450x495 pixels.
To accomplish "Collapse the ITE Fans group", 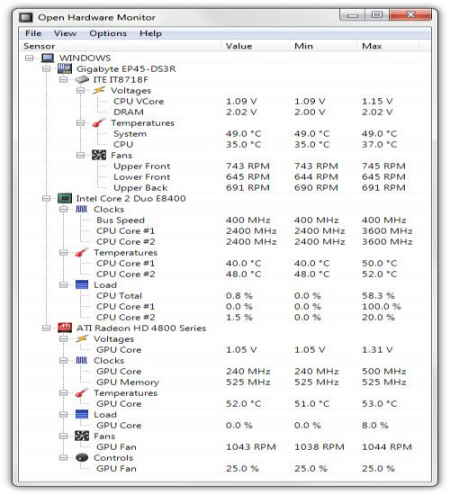I will [80, 155].
